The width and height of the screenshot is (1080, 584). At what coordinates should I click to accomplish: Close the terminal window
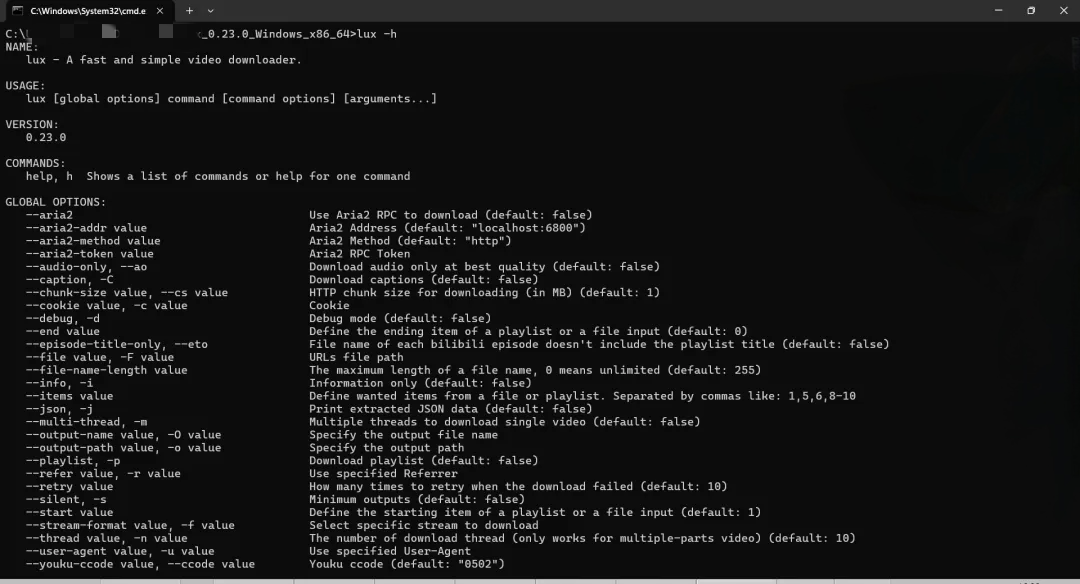pyautogui.click(x=1063, y=10)
